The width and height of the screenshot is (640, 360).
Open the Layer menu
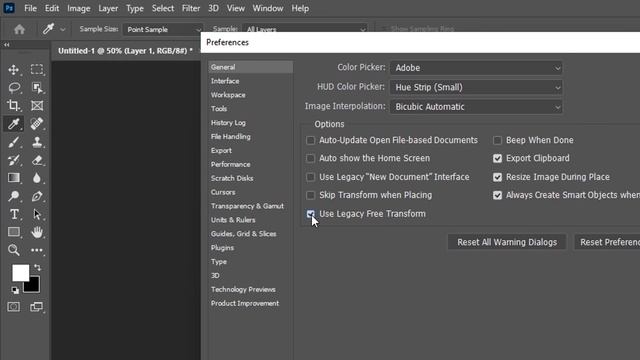pos(108,8)
